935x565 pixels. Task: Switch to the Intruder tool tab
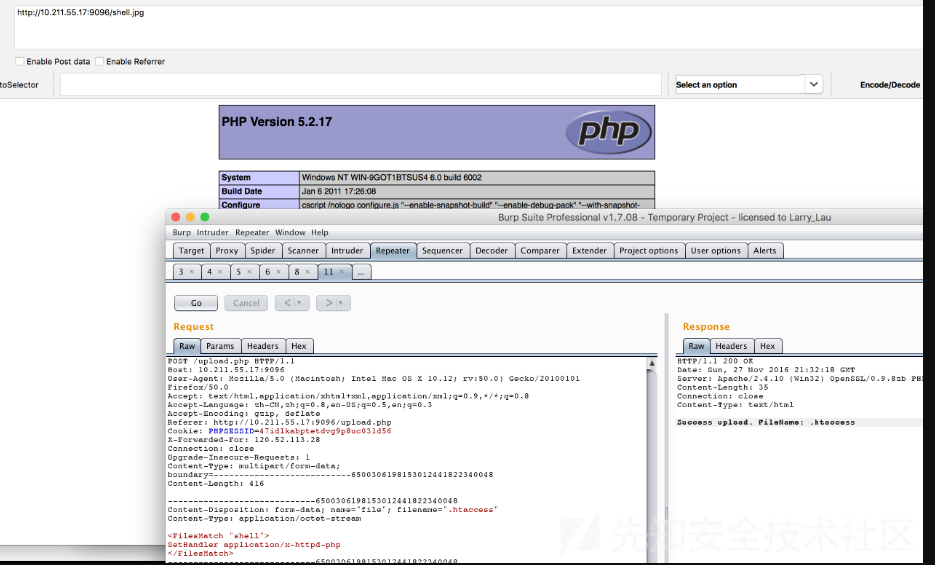[347, 251]
